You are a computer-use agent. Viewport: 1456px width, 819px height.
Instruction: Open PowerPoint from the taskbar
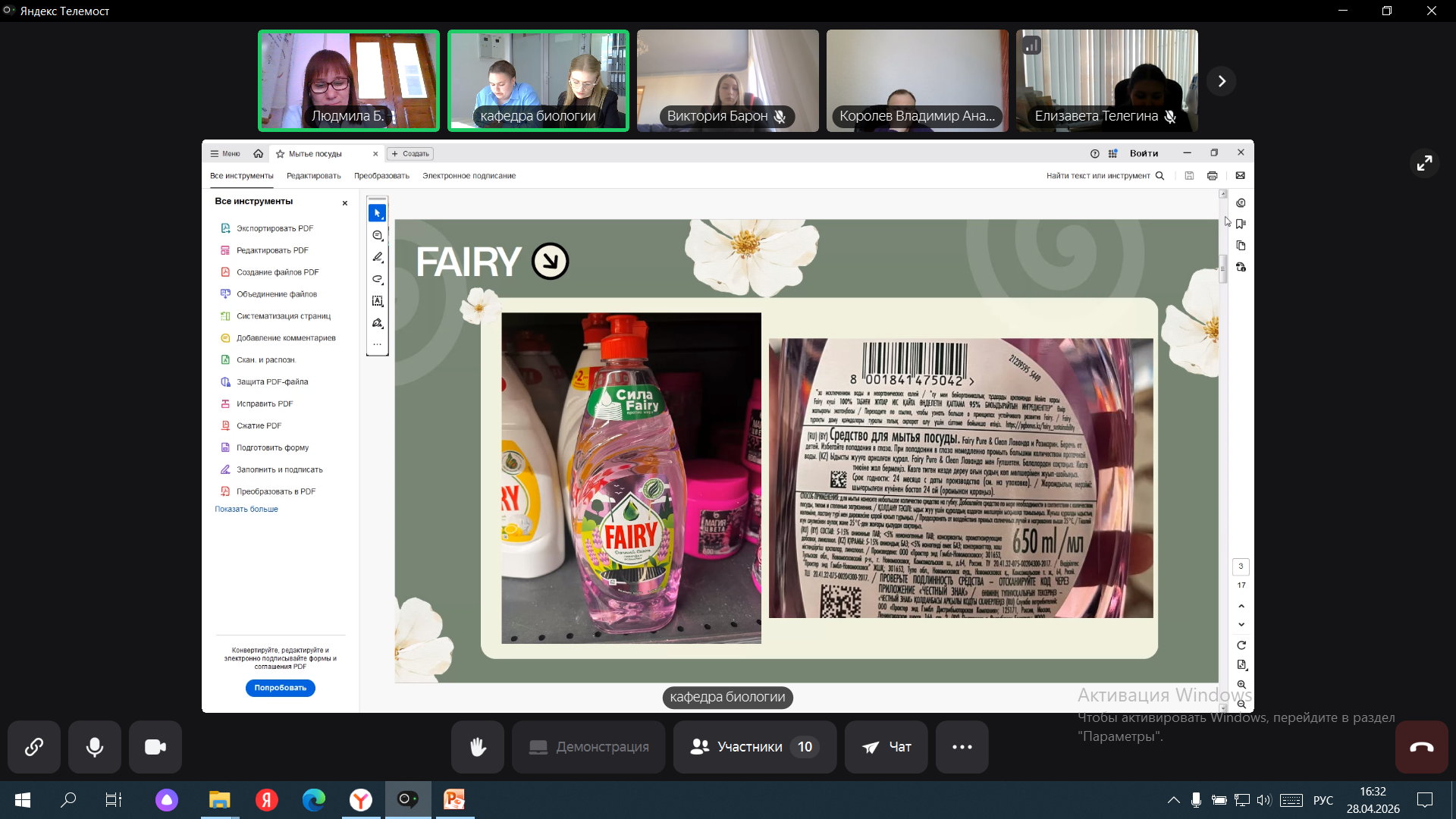click(454, 799)
